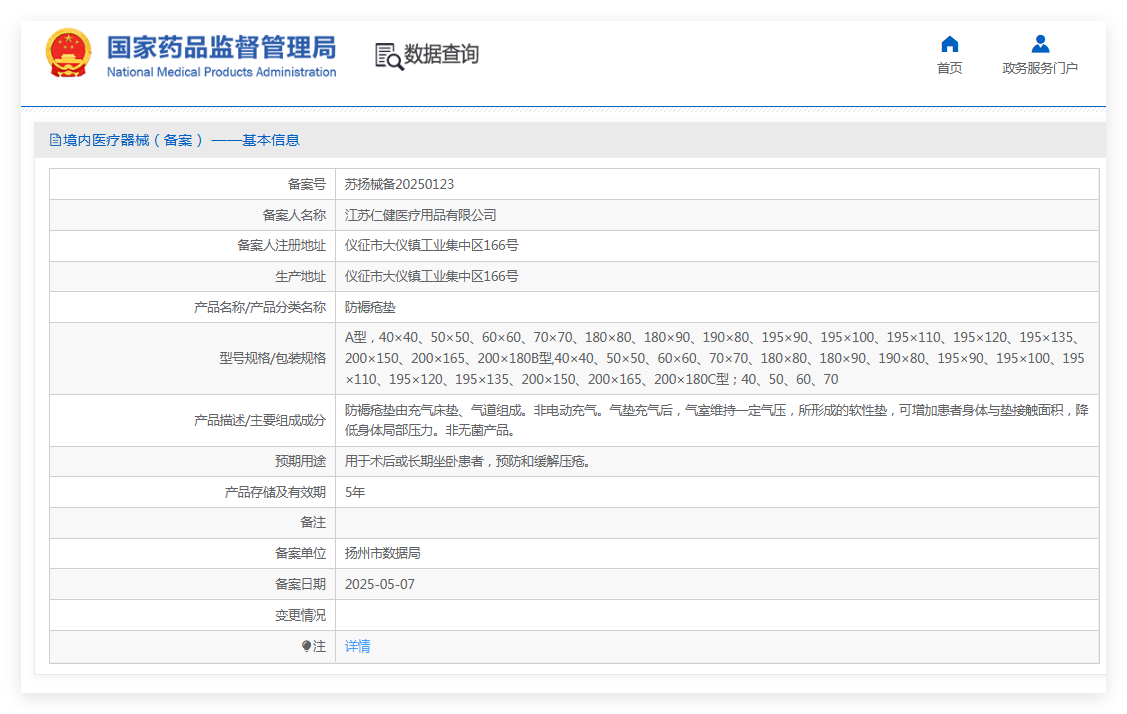1127x714 pixels.
Task: Click the 数据查询 heading text
Action: [441, 54]
